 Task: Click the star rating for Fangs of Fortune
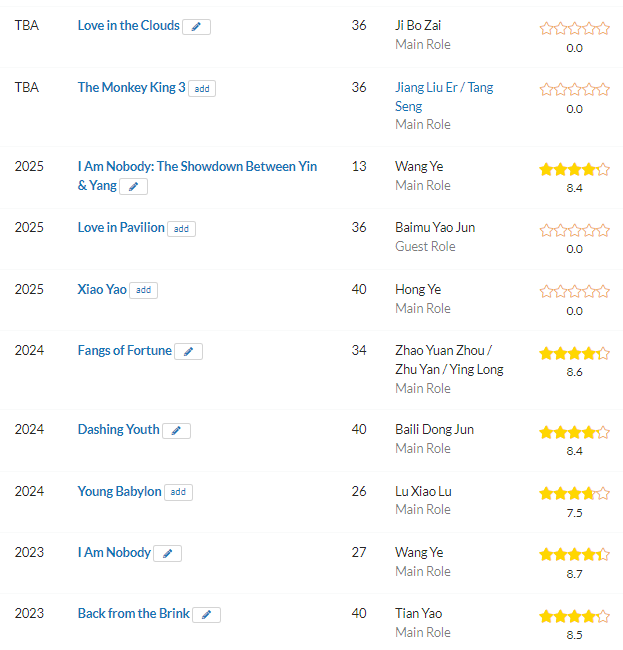point(575,354)
